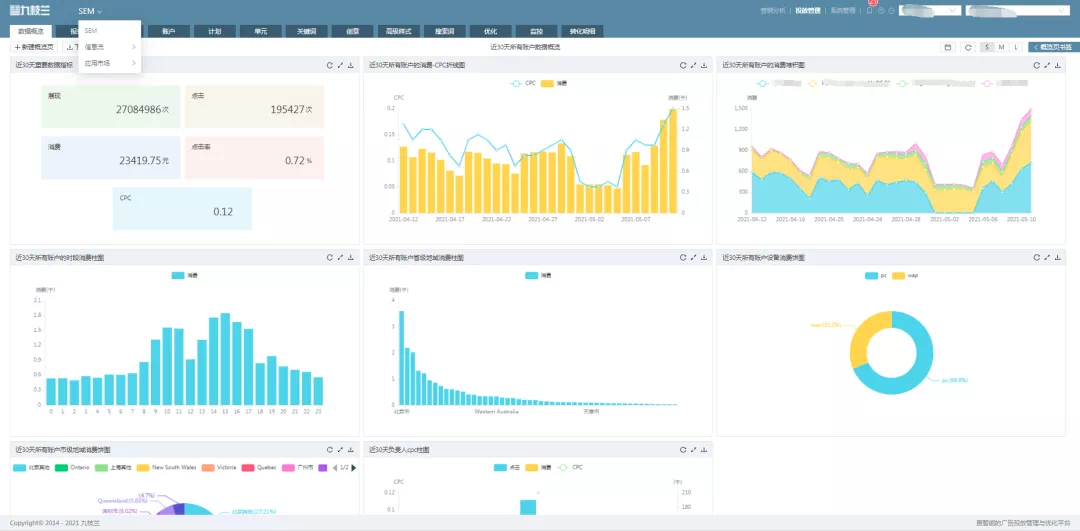Maximize the 消费-CPC折线图 panel

[x=694, y=65]
